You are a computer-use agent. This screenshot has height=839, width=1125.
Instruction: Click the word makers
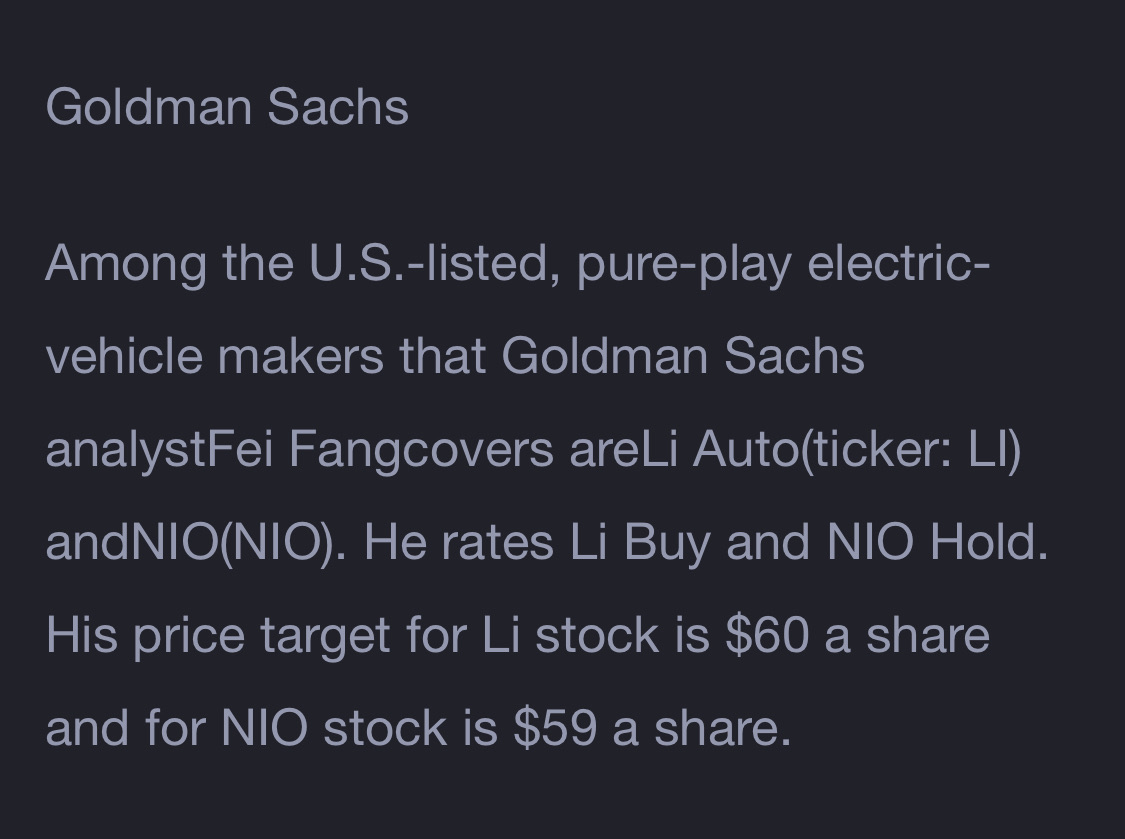click(x=301, y=357)
